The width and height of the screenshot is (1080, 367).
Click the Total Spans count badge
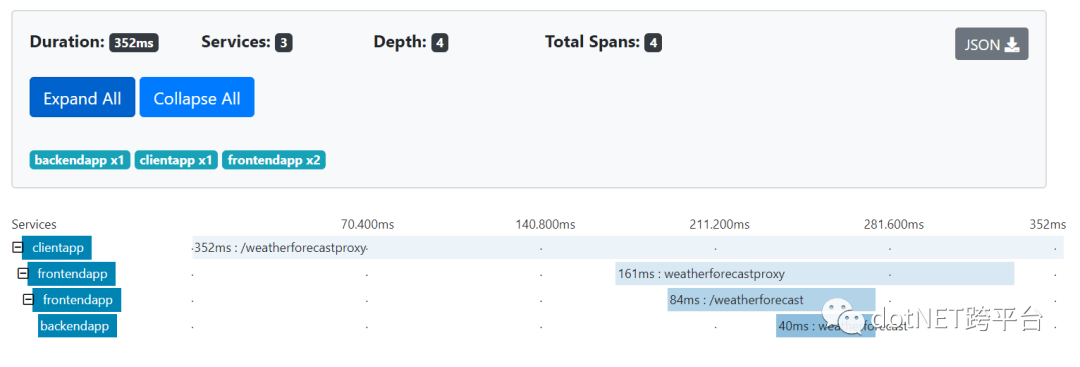[x=654, y=43]
